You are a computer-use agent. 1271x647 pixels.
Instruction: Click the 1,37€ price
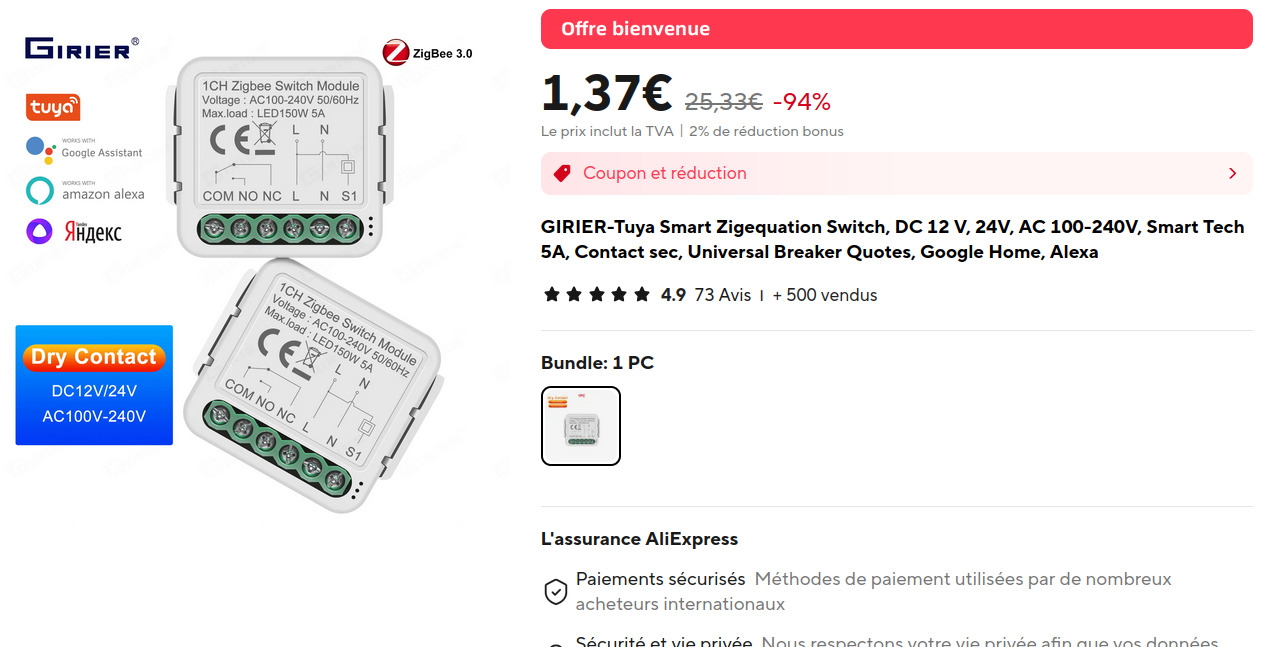607,93
